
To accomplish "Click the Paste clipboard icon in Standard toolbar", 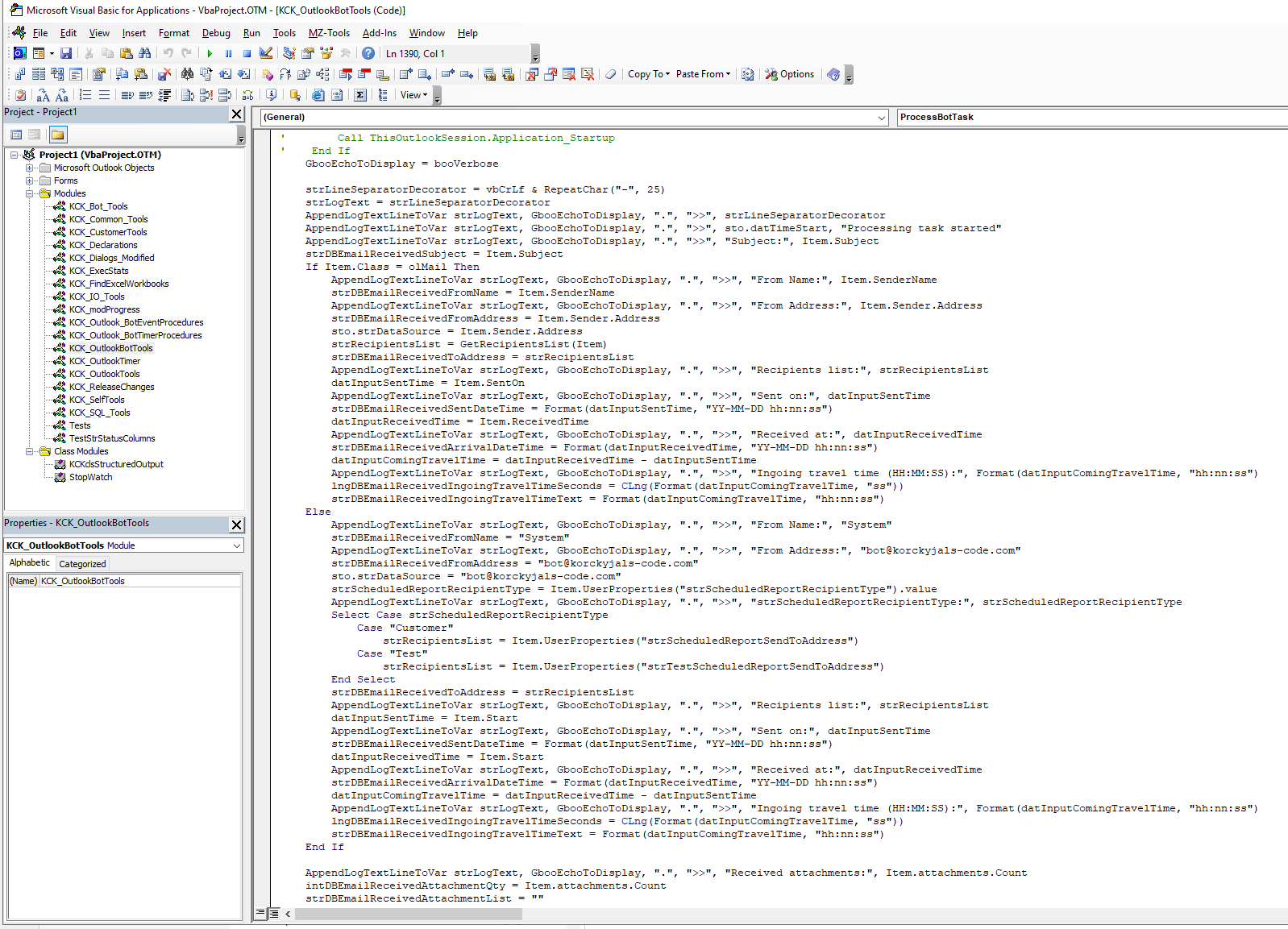I will [126, 53].
